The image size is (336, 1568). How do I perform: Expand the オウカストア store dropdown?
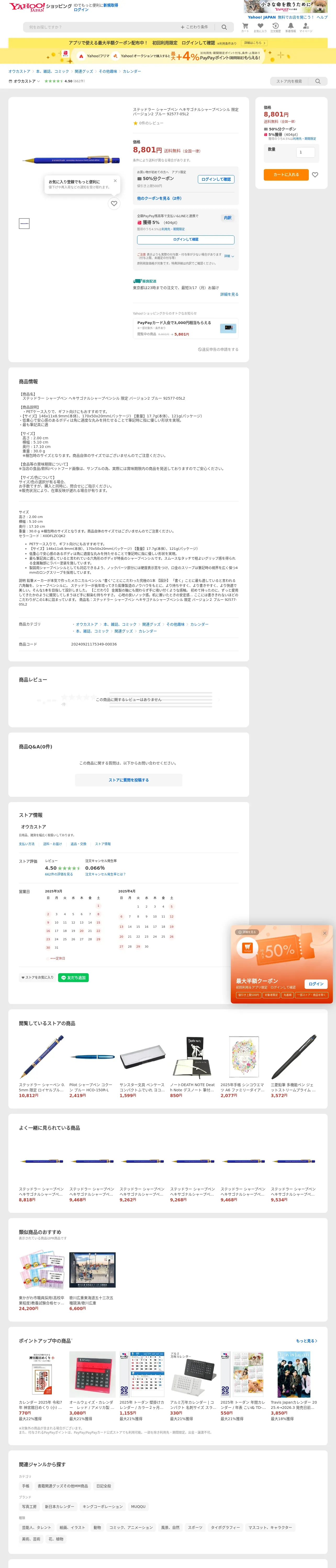24,81
